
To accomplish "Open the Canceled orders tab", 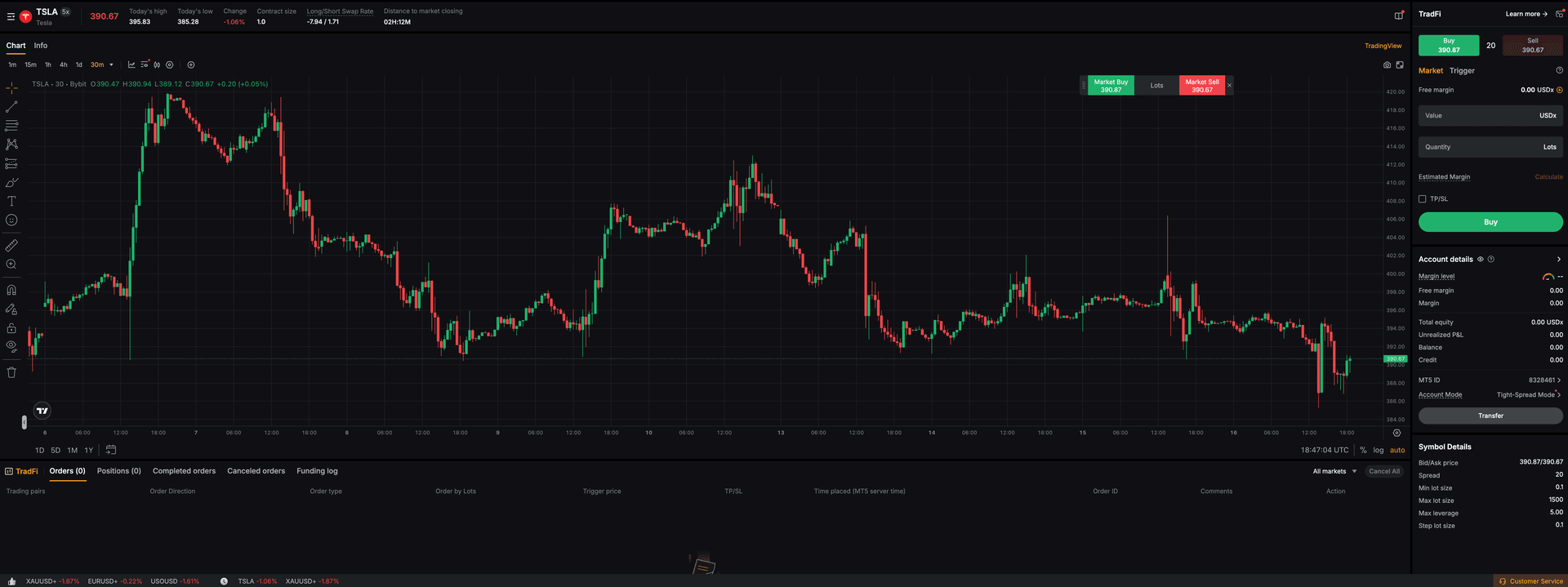I will click(x=256, y=471).
